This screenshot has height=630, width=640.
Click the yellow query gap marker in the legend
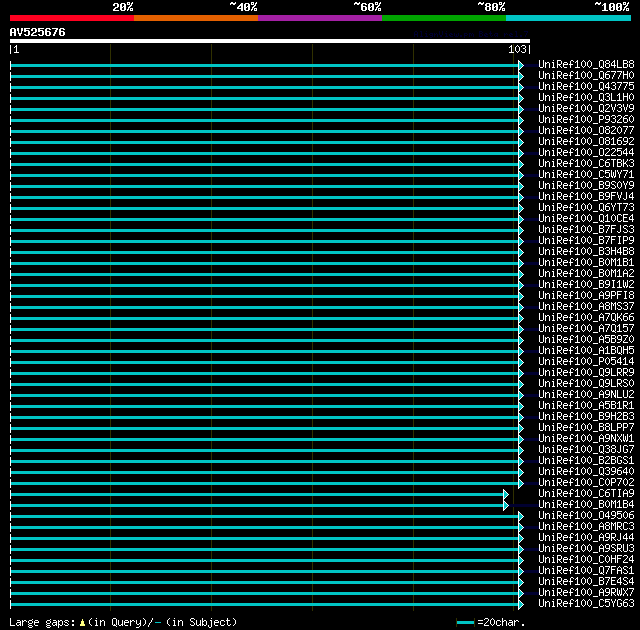coord(82,623)
